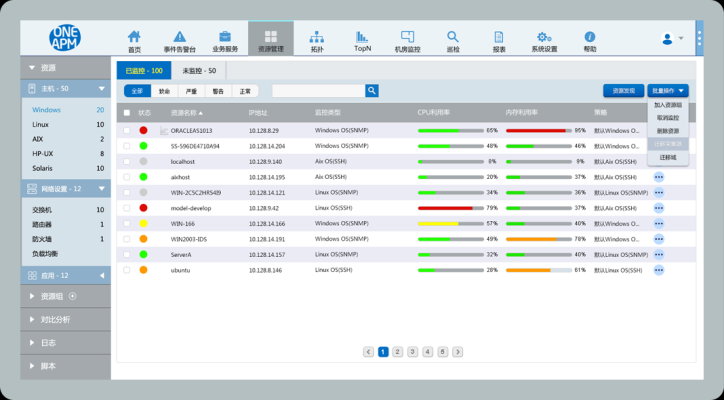724x400 pixels.
Task: Open 系统设置 gears icon
Action: coord(544,36)
